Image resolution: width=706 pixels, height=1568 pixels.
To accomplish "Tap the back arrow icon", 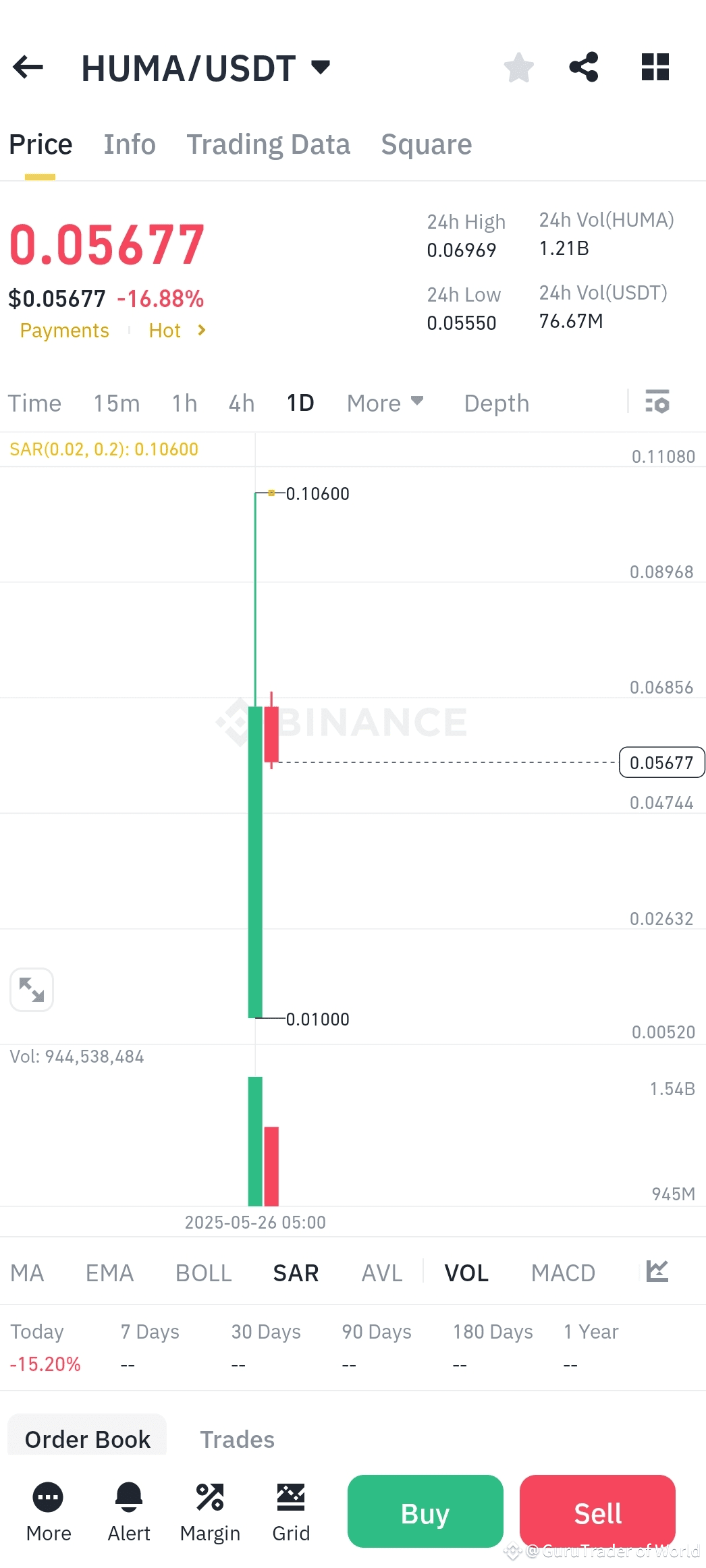I will (28, 67).
